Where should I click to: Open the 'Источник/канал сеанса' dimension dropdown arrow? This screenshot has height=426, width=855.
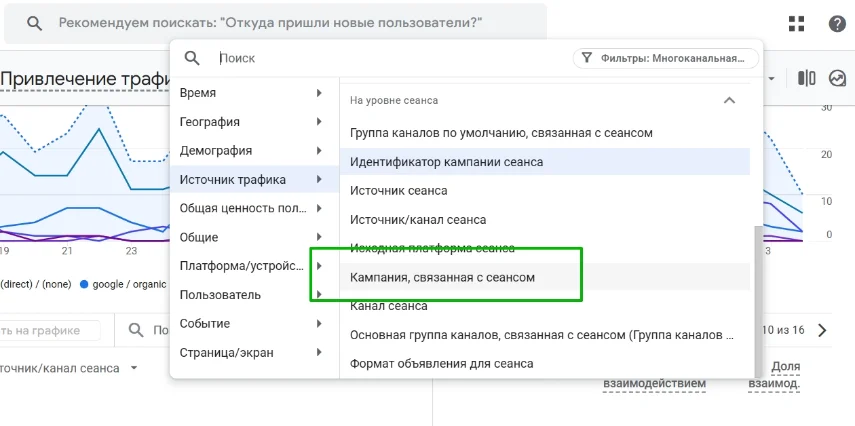[133, 369]
